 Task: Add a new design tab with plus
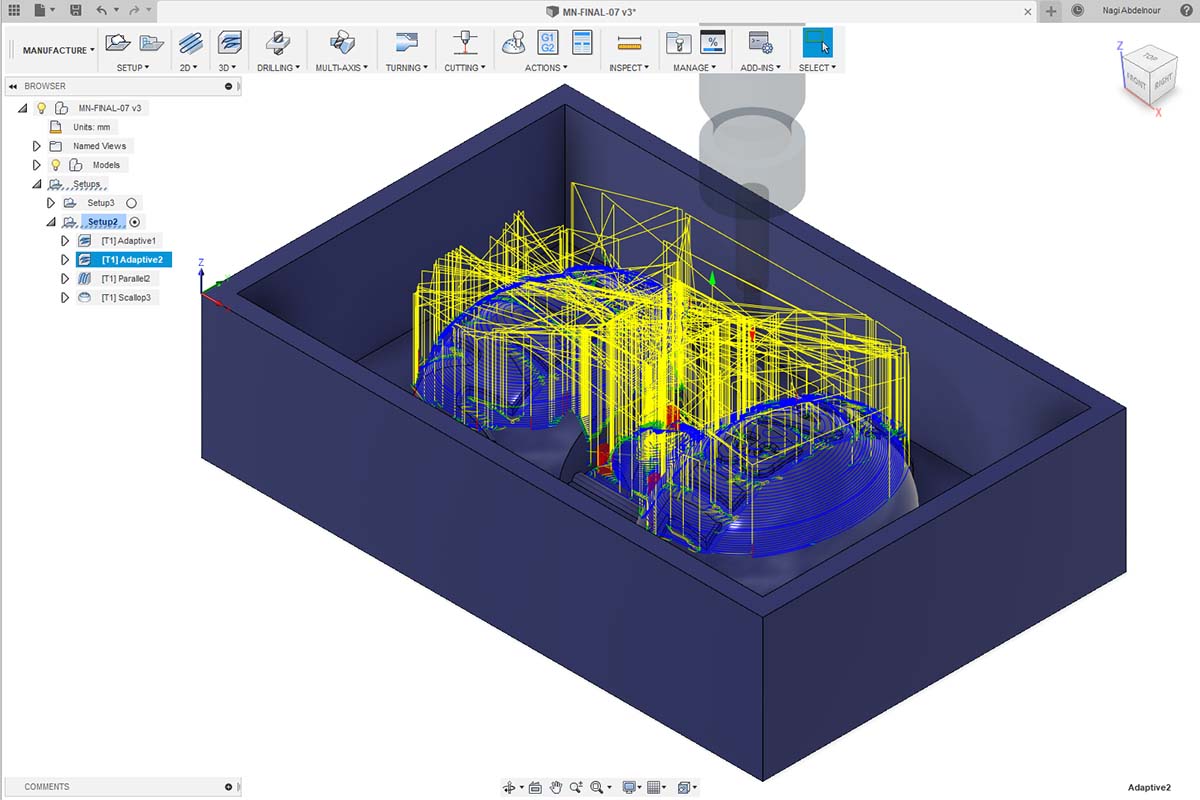pos(1050,10)
